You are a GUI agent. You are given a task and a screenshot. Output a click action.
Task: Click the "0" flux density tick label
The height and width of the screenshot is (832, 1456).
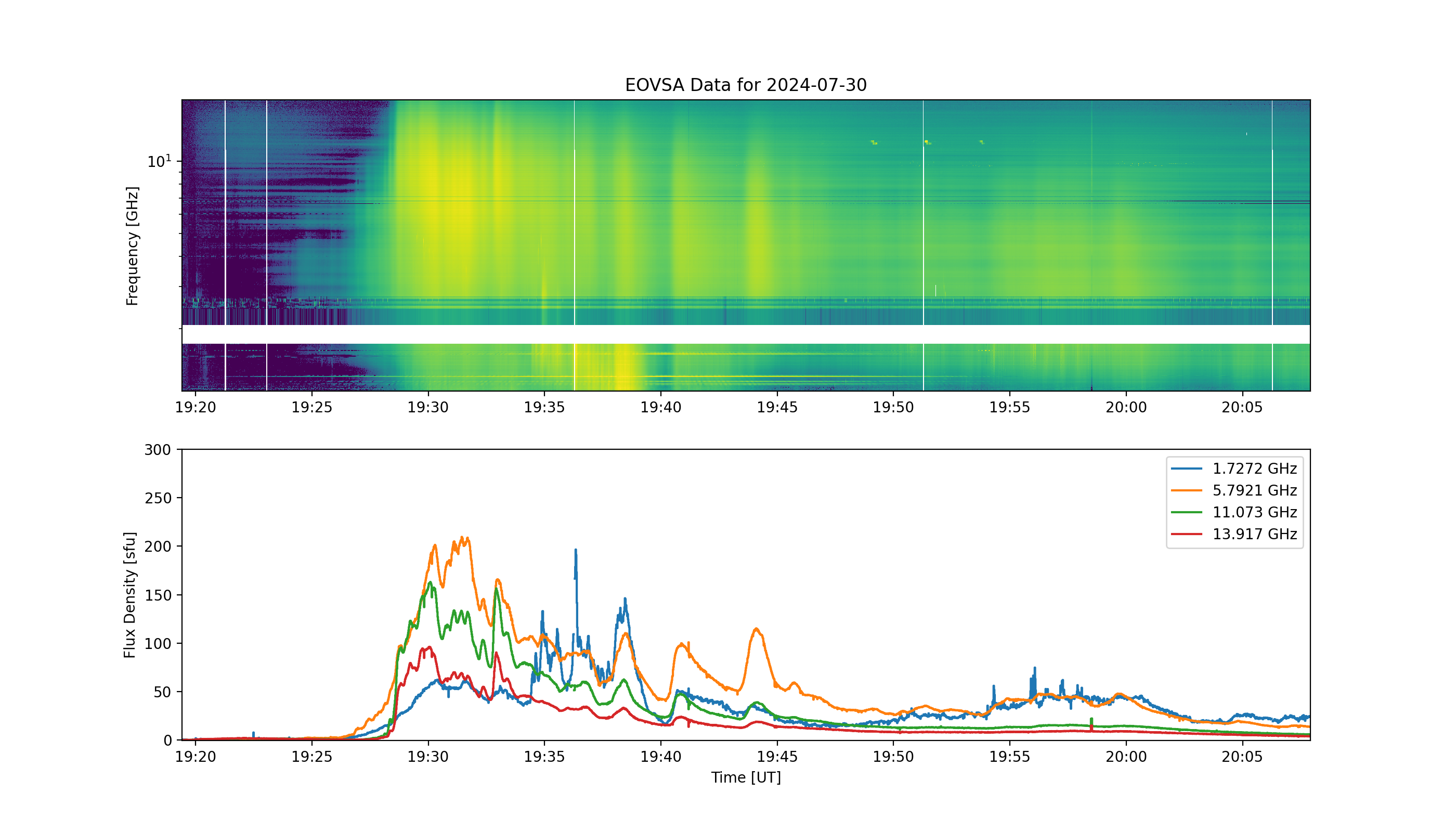point(167,741)
